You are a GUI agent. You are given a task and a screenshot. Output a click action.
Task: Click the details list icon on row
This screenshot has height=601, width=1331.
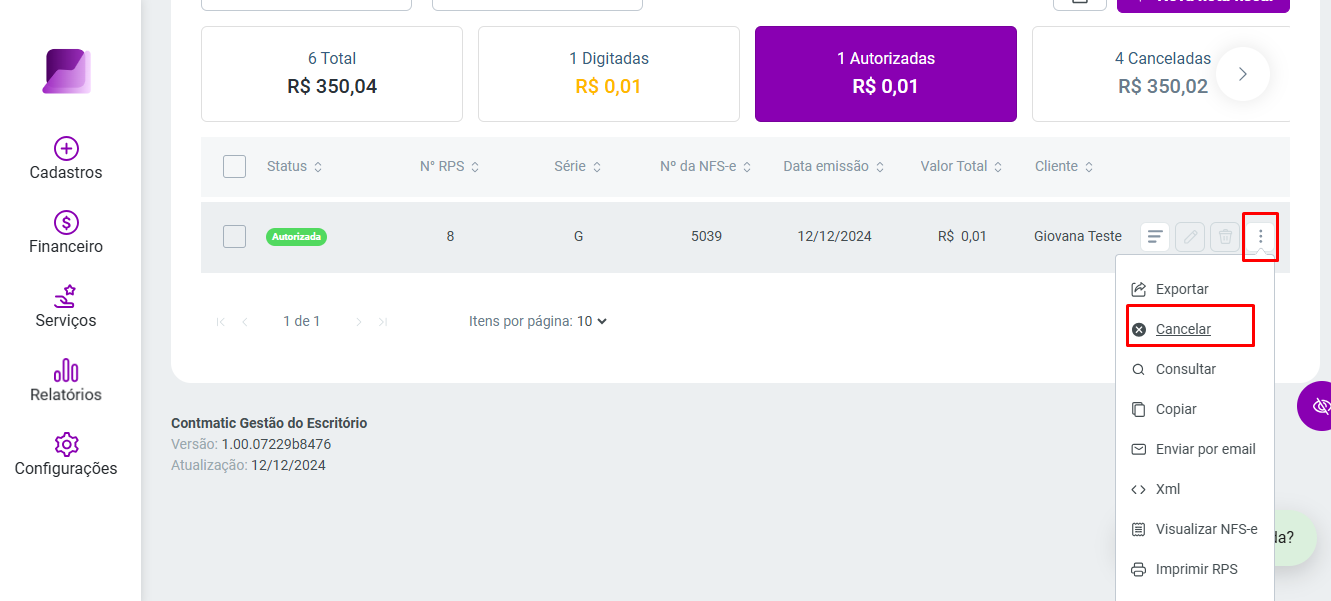pyautogui.click(x=1155, y=237)
